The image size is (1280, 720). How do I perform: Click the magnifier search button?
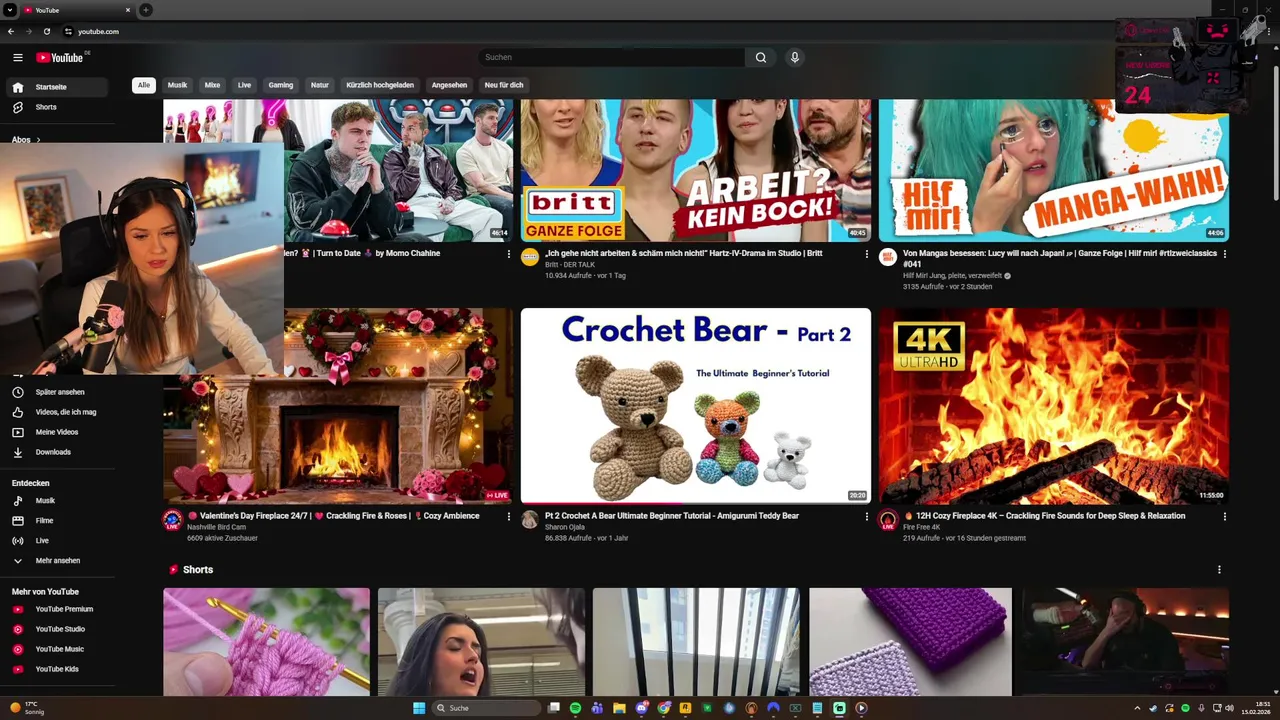pyautogui.click(x=760, y=57)
